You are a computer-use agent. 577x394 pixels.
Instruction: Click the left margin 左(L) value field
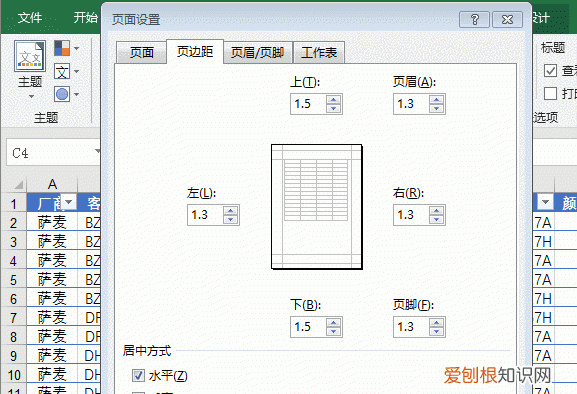click(x=205, y=215)
